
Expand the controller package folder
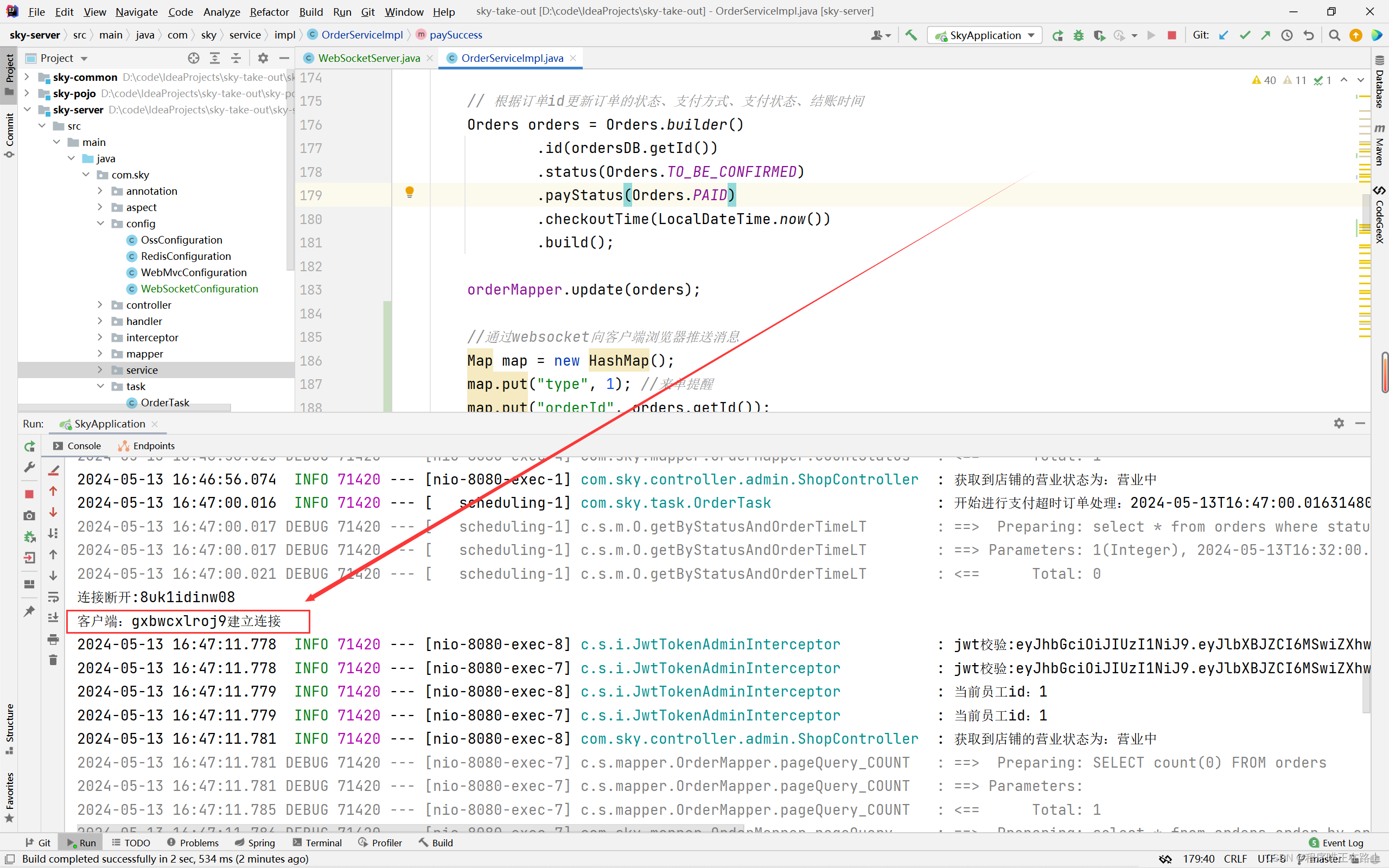[100, 305]
